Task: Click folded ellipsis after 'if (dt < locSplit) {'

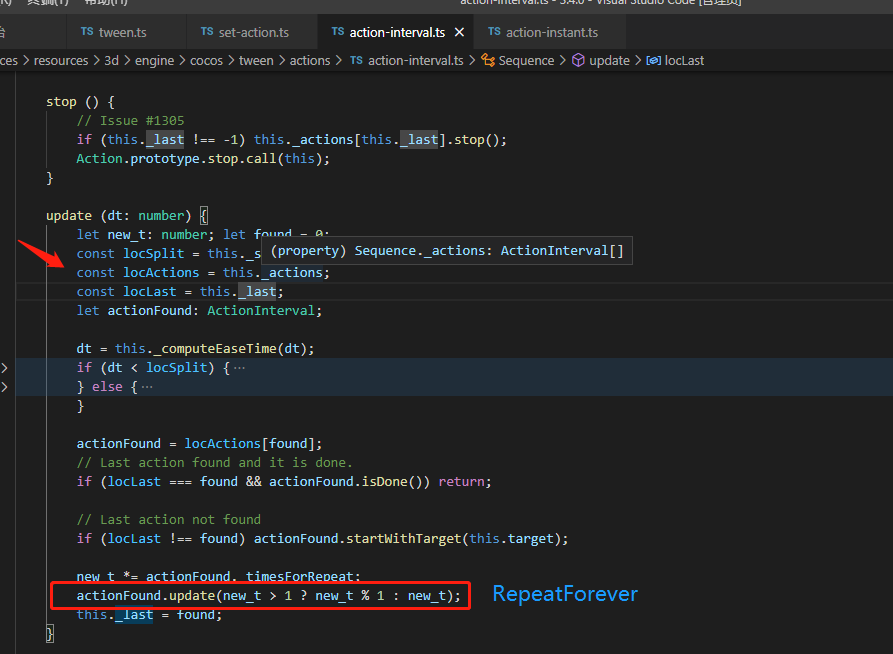Action: [x=239, y=368]
